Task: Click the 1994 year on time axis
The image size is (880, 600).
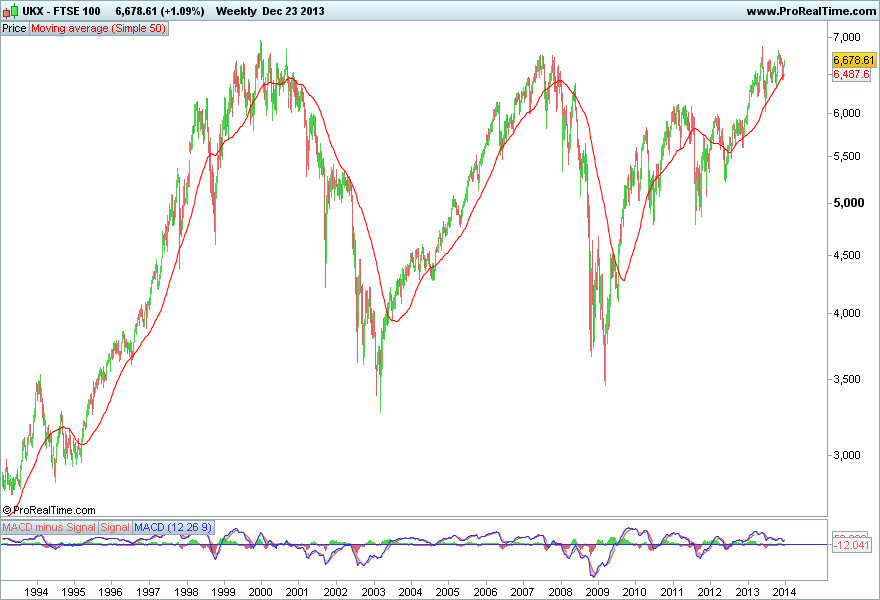Action: [x=36, y=592]
